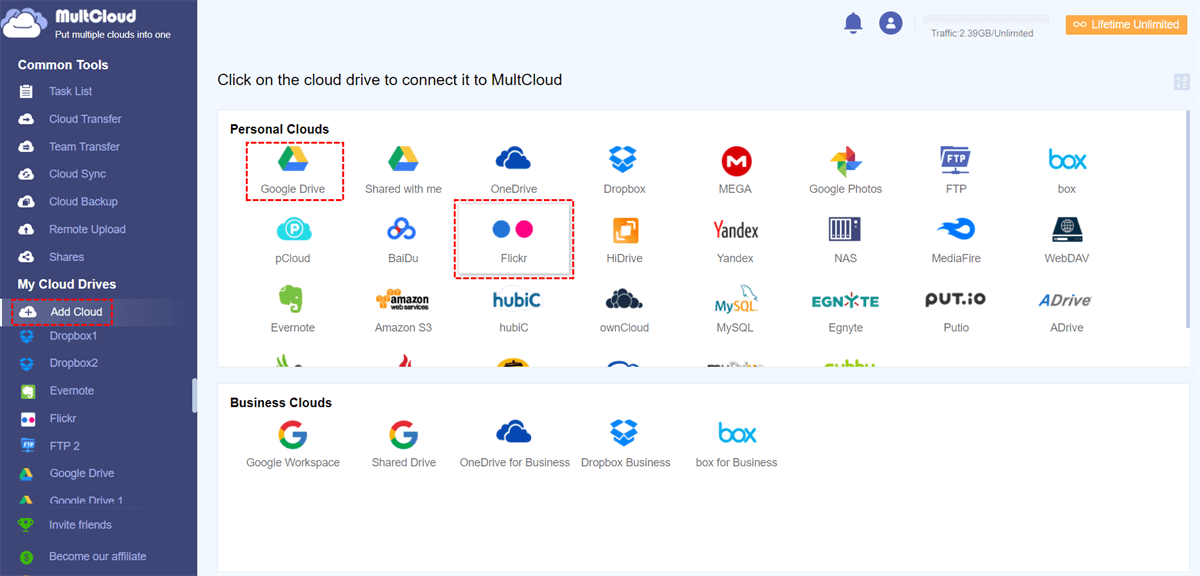Choose Dropbox cloud drive

pyautogui.click(x=624, y=169)
